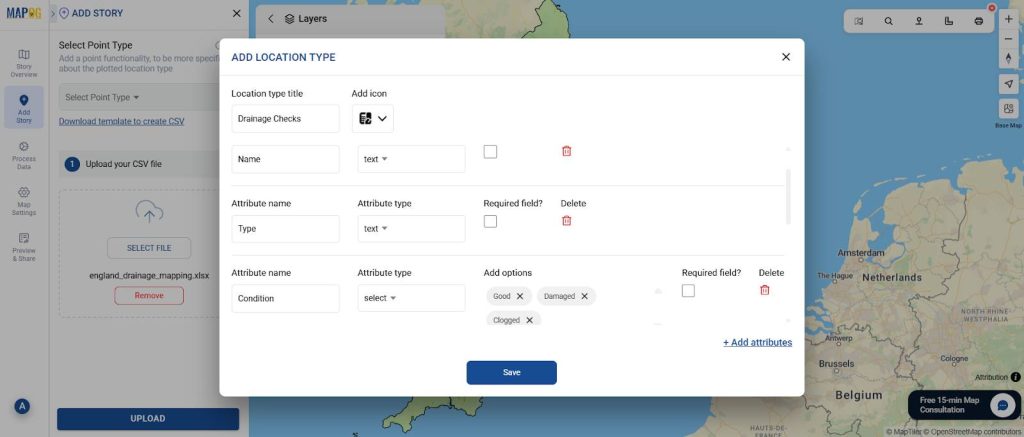Click the Location type title field
Viewport: 1024px width, 437px height.
click(285, 119)
